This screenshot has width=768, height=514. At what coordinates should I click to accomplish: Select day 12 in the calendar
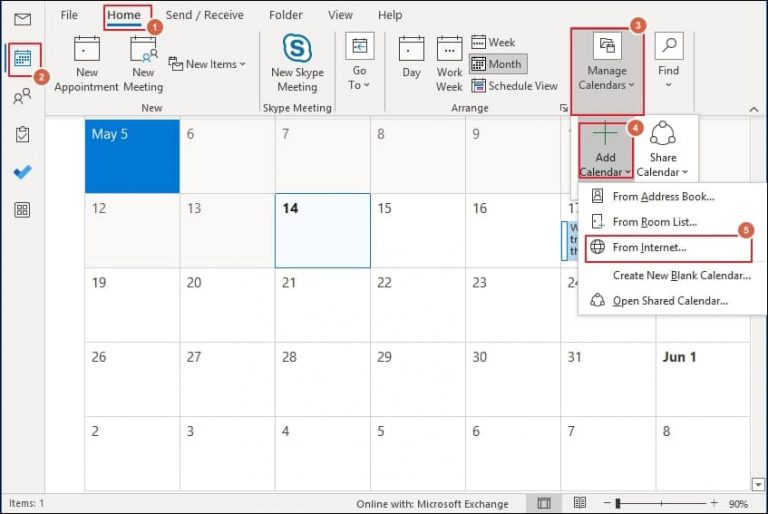(132, 231)
